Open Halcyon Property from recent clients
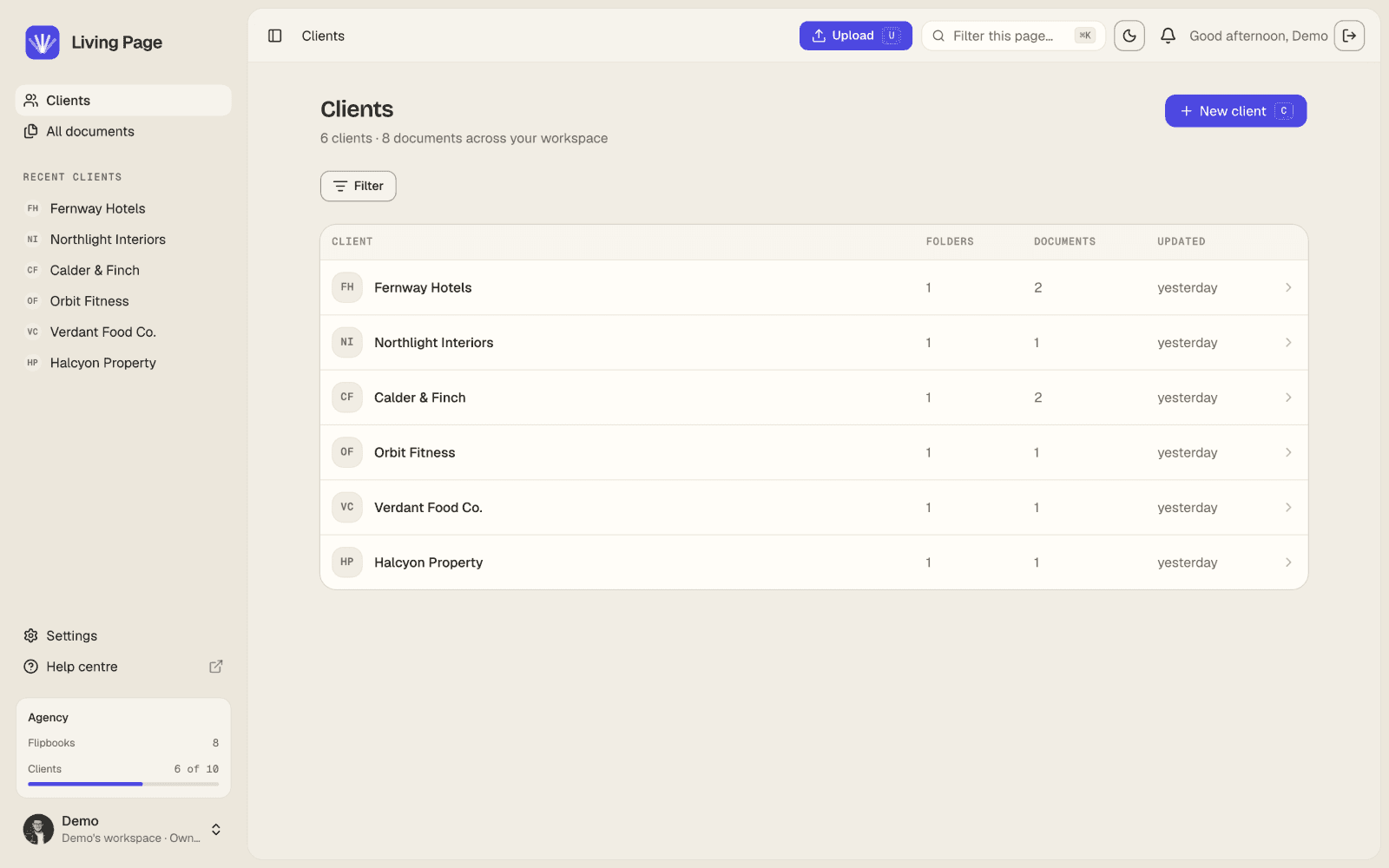Screen dimensions: 1389x868 123,363
